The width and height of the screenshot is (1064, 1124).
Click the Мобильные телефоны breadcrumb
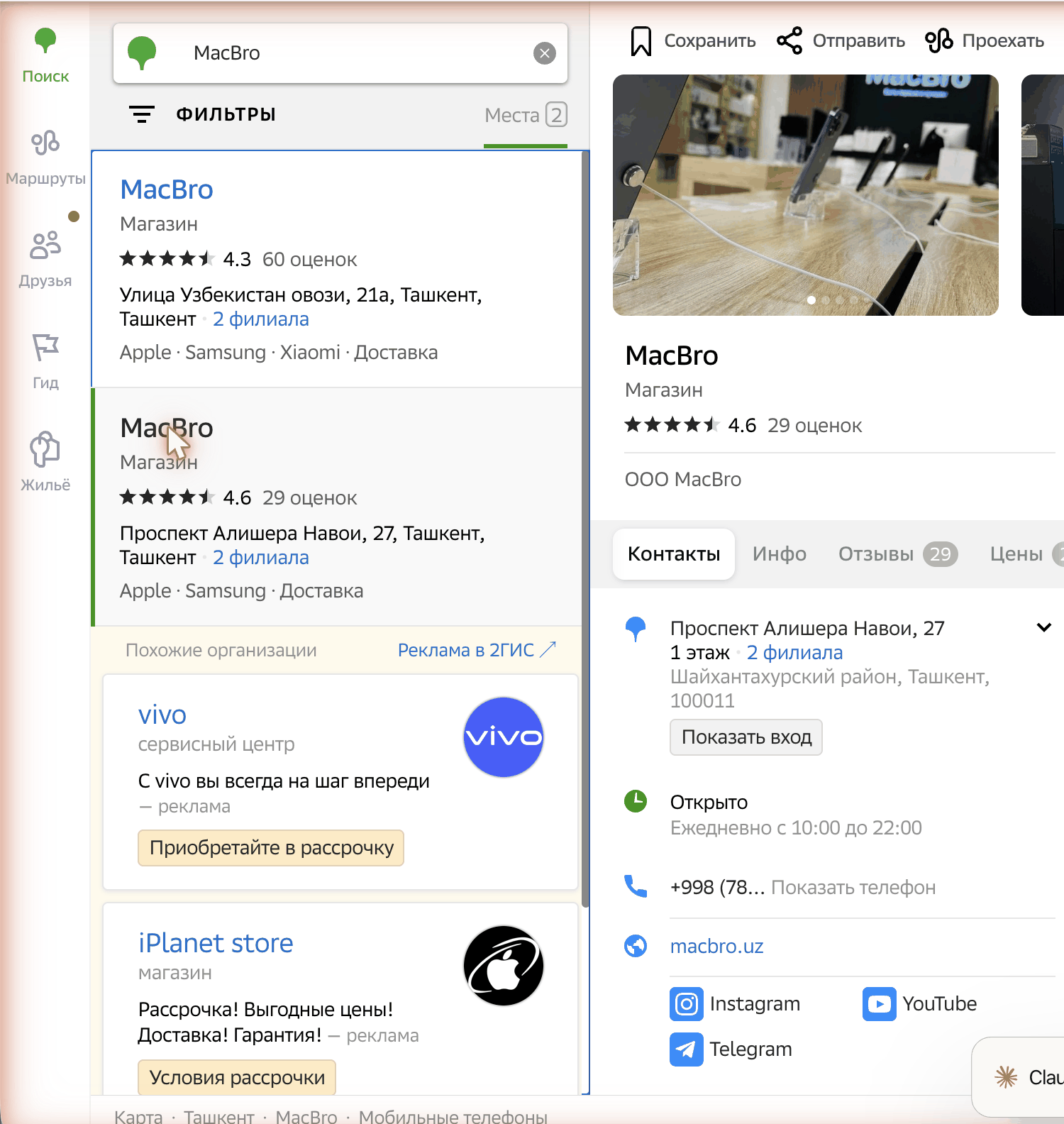(453, 1116)
